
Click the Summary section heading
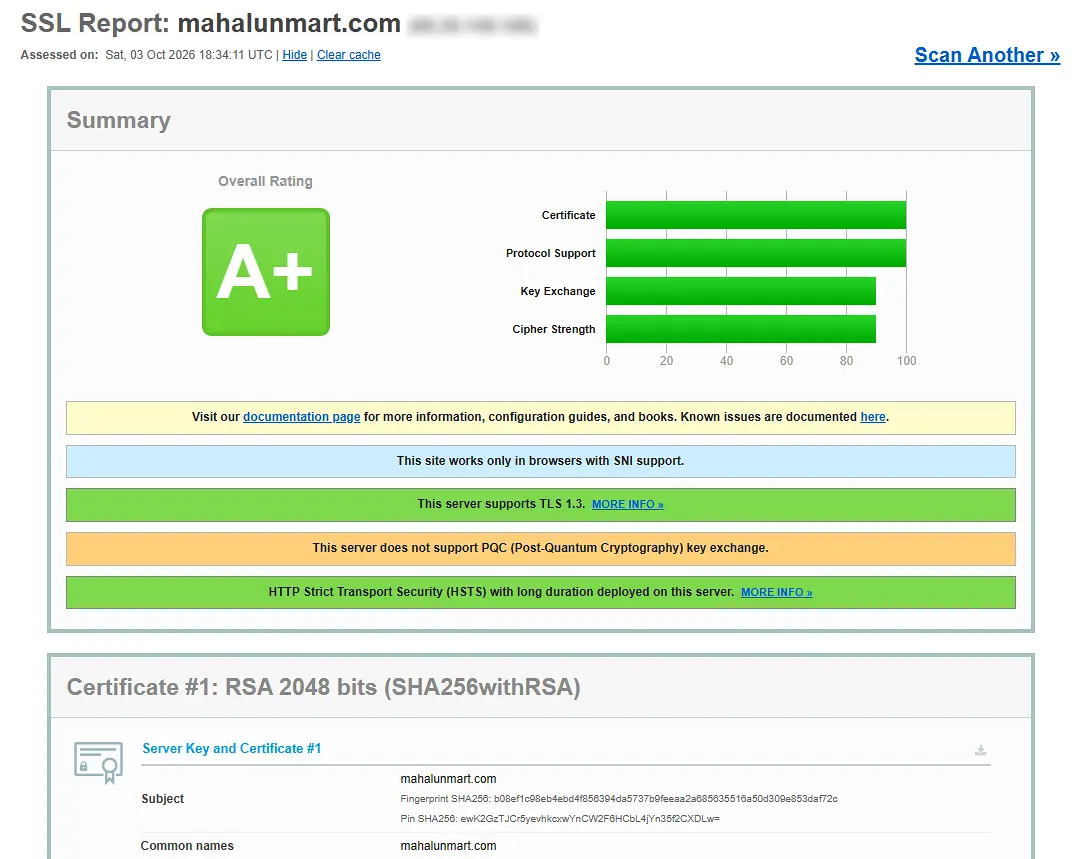[x=118, y=120]
